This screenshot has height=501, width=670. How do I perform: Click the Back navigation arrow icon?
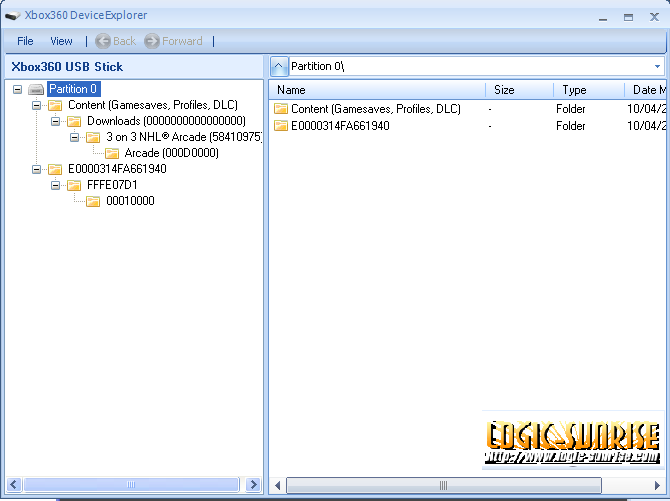pyautogui.click(x=103, y=41)
